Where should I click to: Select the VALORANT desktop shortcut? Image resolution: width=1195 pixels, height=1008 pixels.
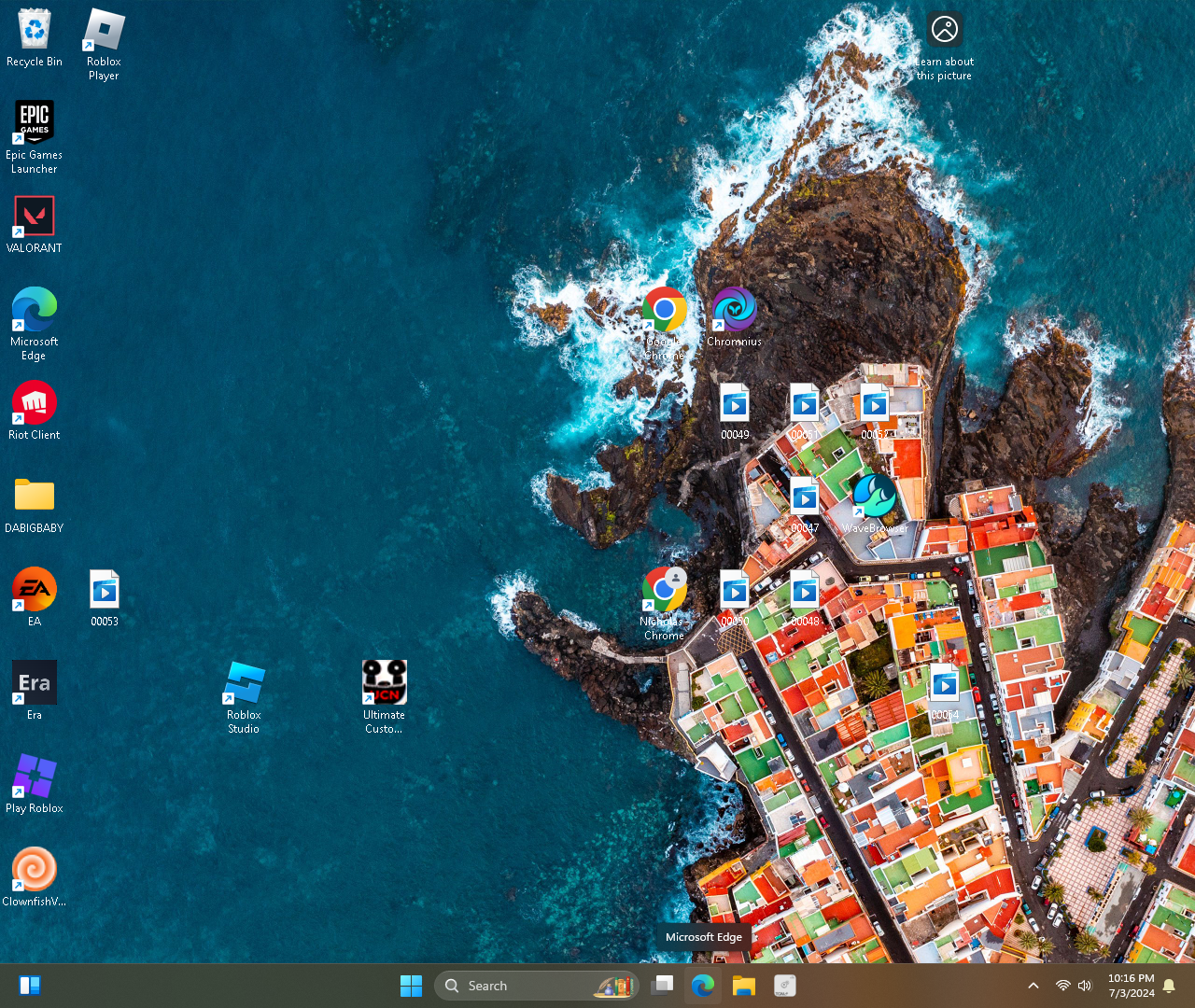point(35,225)
